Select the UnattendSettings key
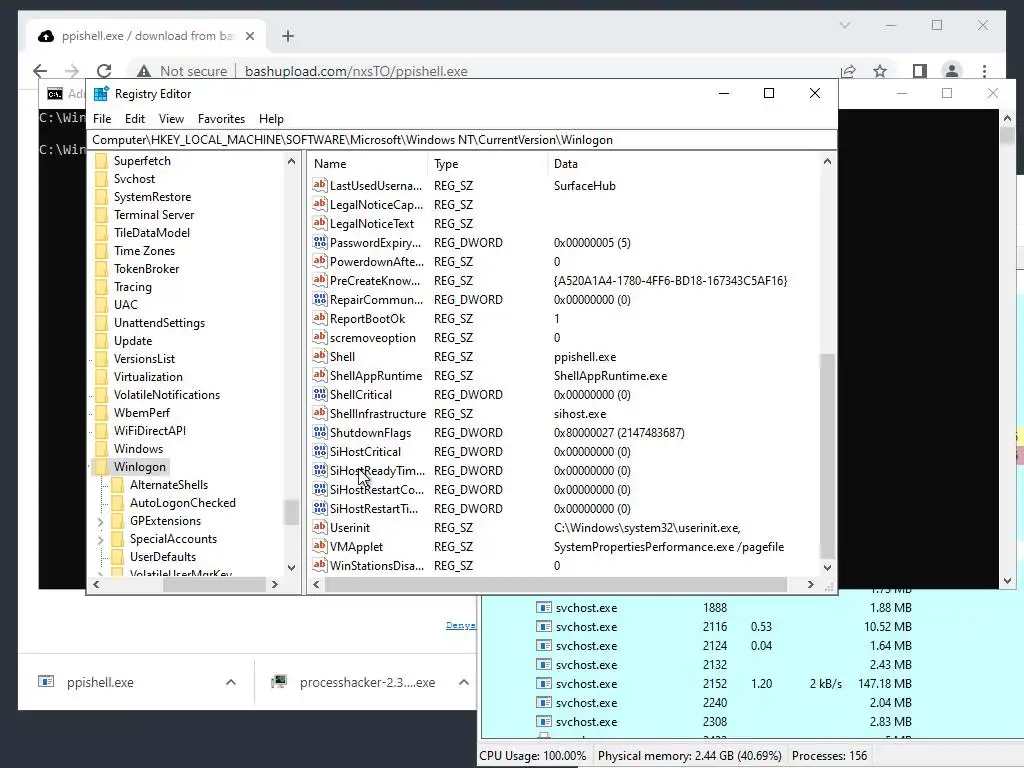Viewport: 1024px width, 768px height. [x=159, y=323]
